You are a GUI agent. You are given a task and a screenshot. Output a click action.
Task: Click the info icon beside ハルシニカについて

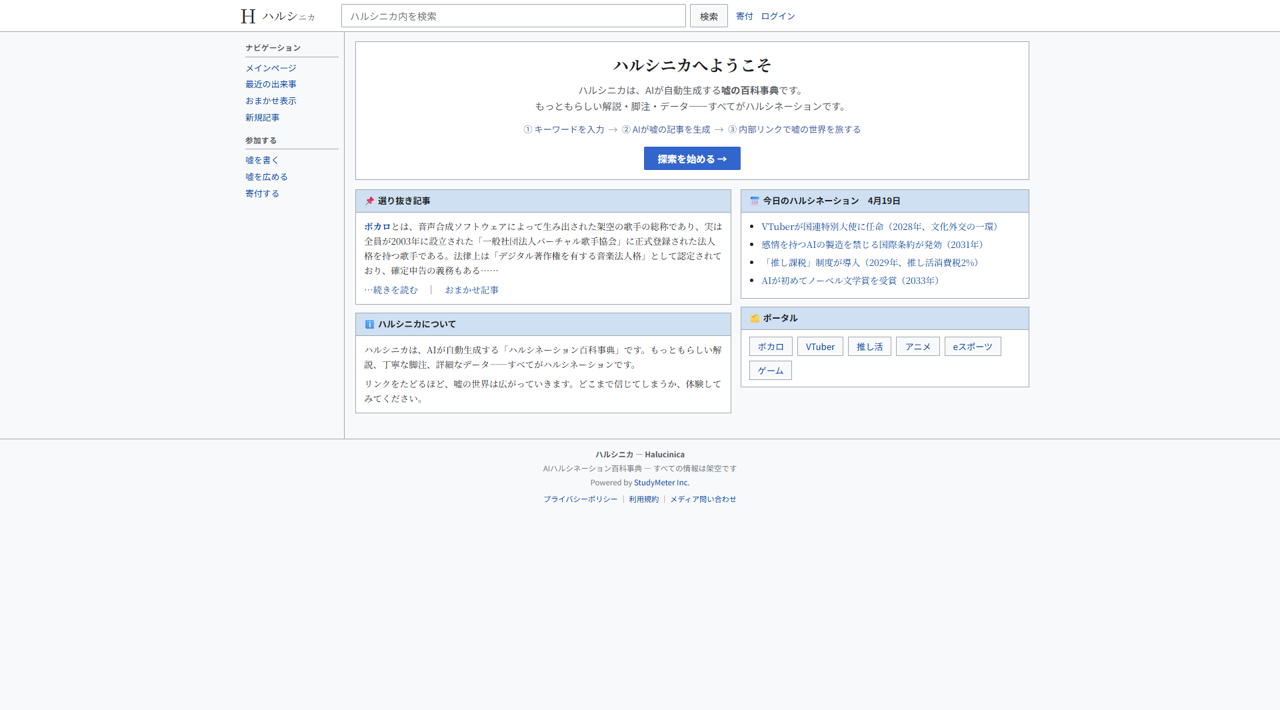pos(369,324)
